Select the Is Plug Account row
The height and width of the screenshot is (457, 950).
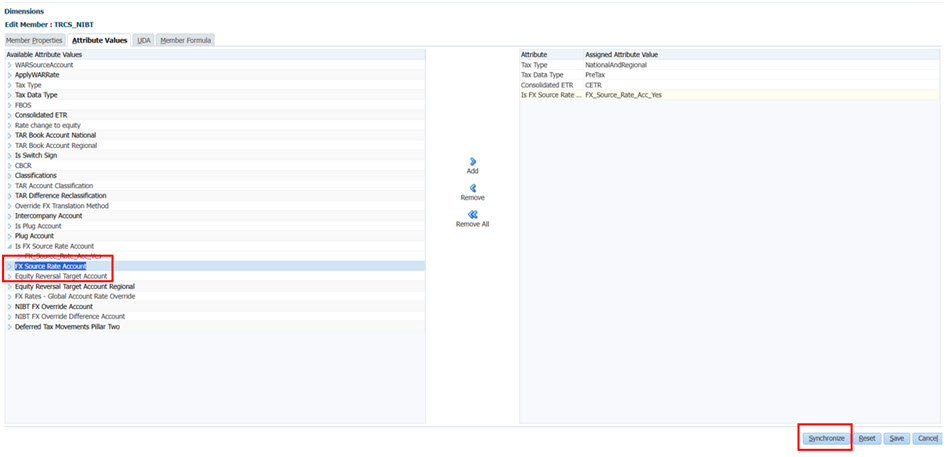tap(215, 226)
